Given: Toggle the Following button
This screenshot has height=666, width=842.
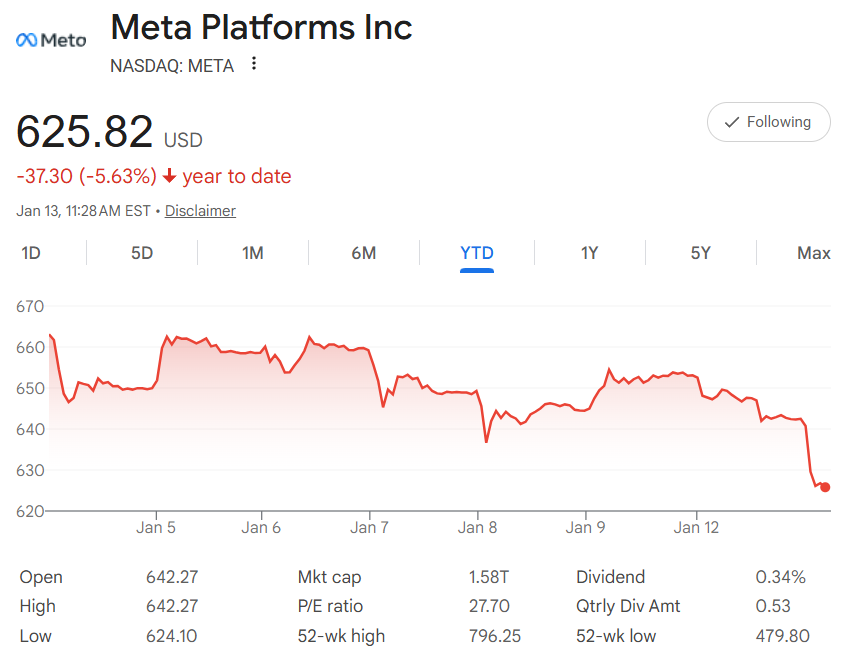Looking at the screenshot, I should [x=768, y=122].
